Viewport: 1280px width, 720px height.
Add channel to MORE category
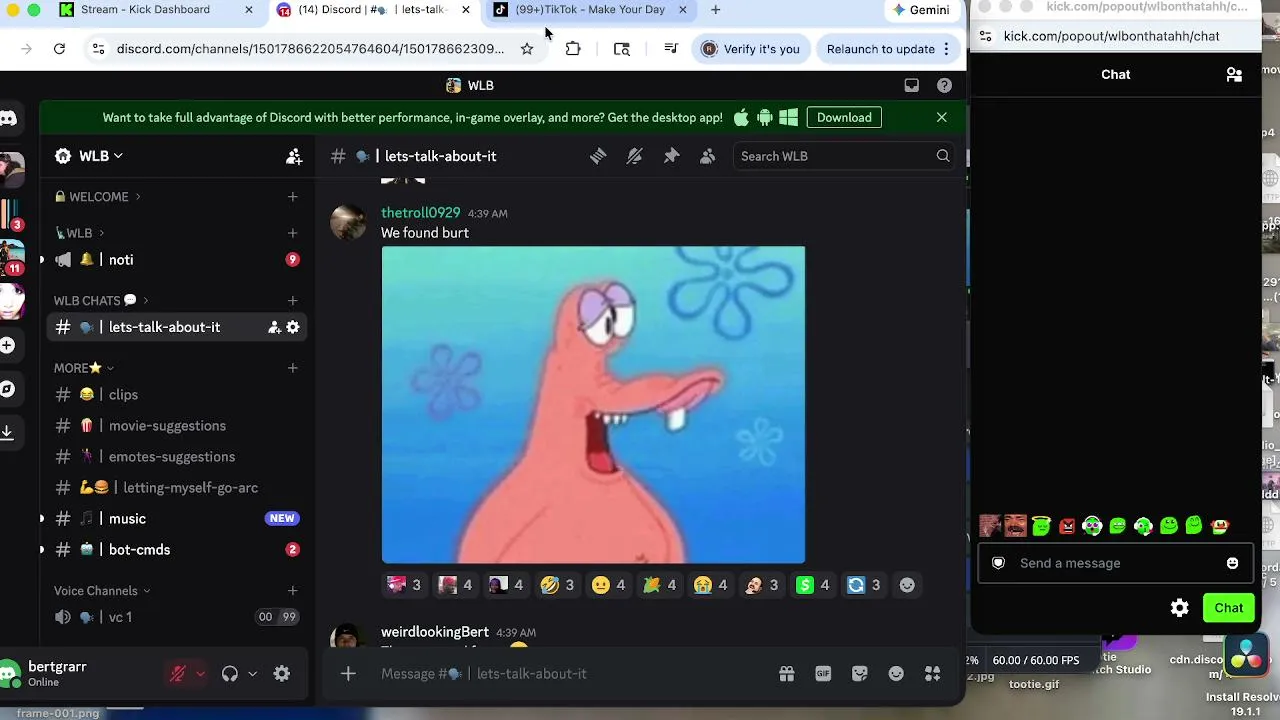click(x=292, y=368)
